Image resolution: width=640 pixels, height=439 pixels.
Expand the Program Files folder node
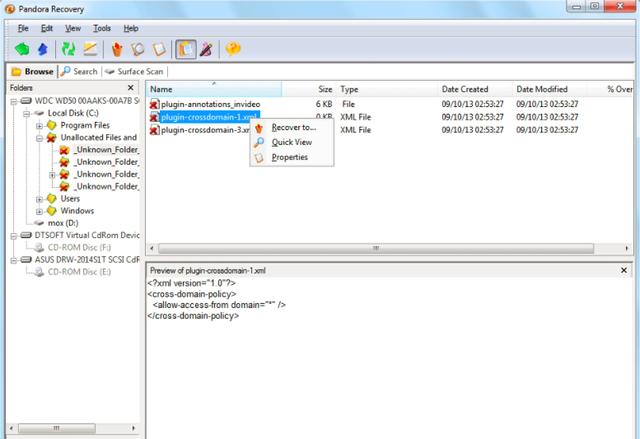[39, 126]
